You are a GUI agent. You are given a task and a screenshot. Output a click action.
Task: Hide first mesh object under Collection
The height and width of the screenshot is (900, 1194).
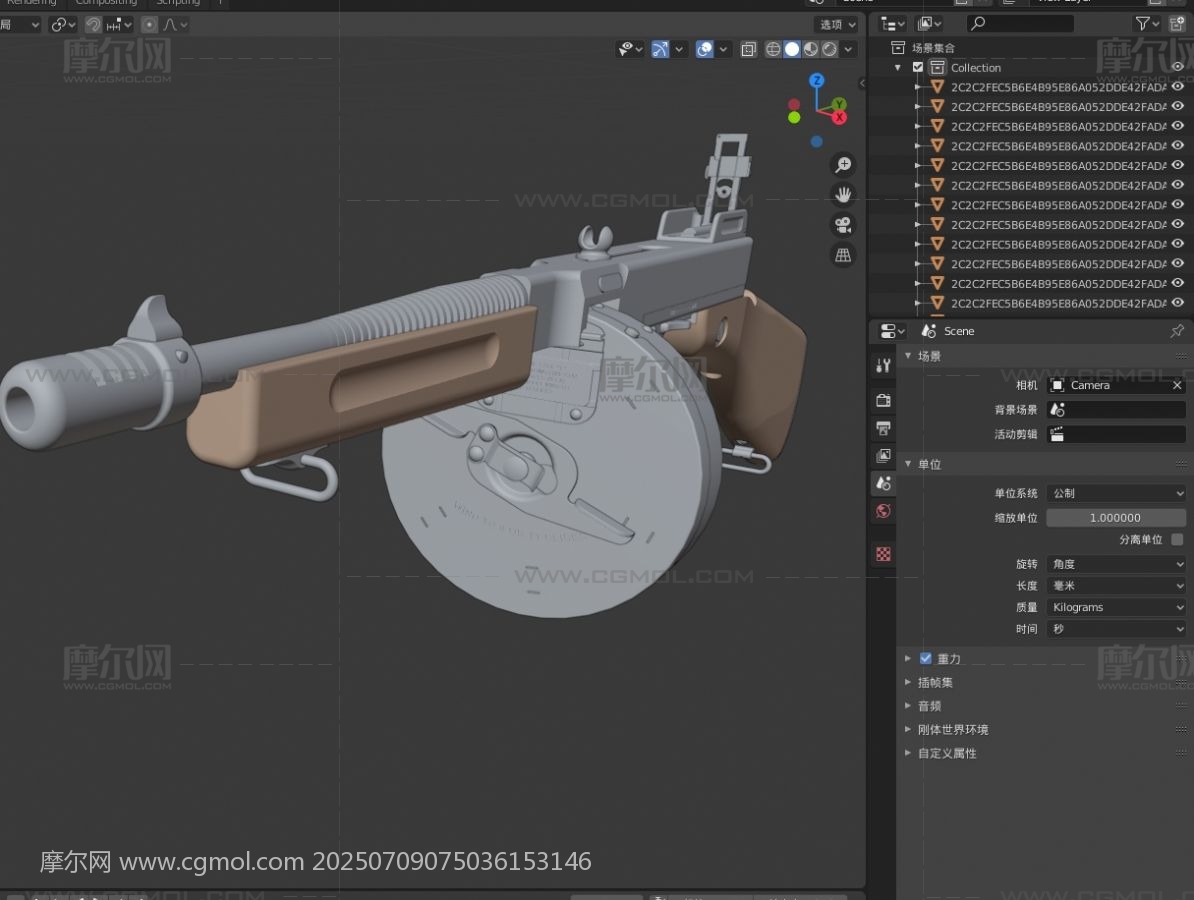click(1178, 87)
